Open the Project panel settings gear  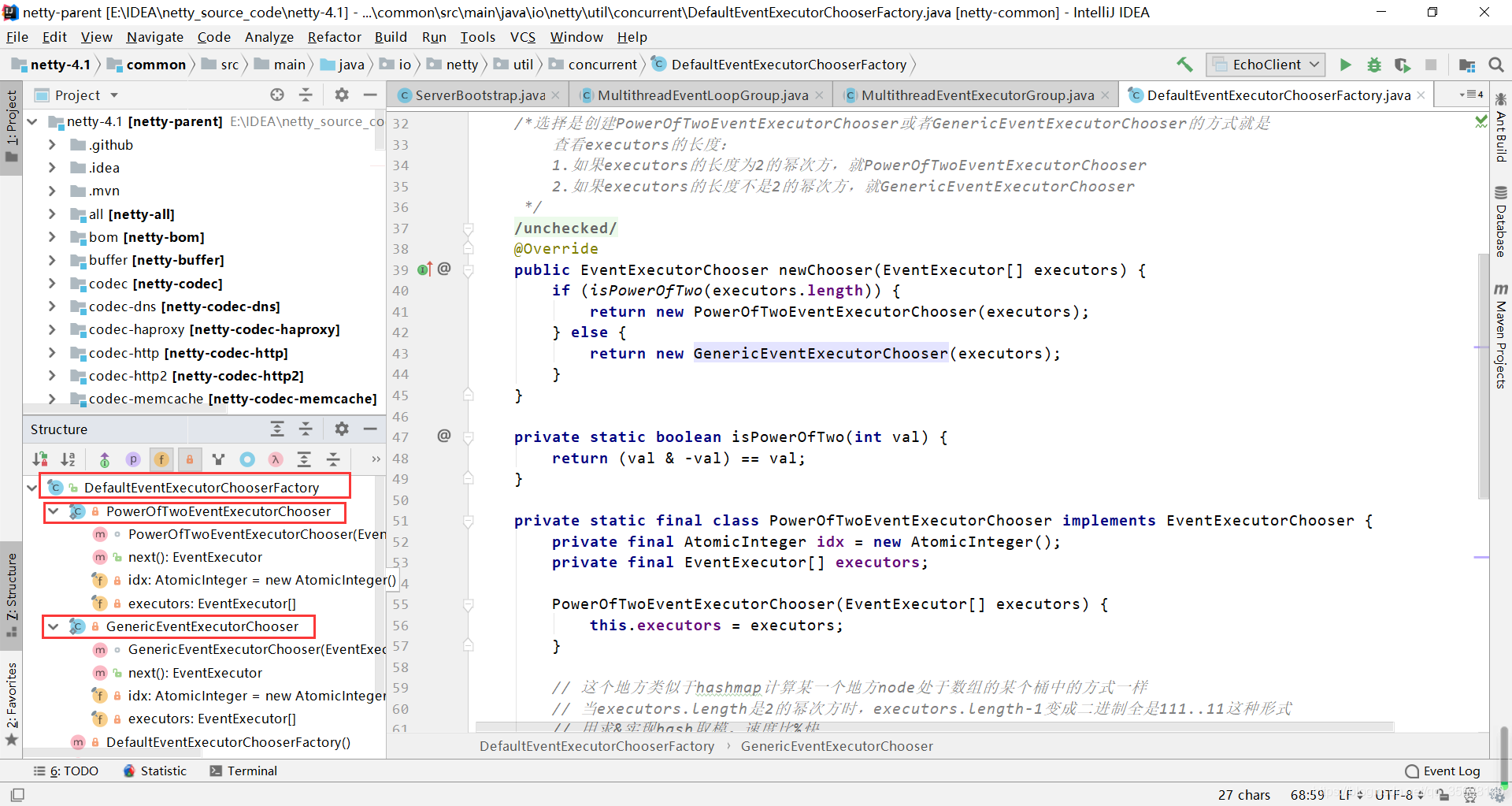tap(341, 95)
